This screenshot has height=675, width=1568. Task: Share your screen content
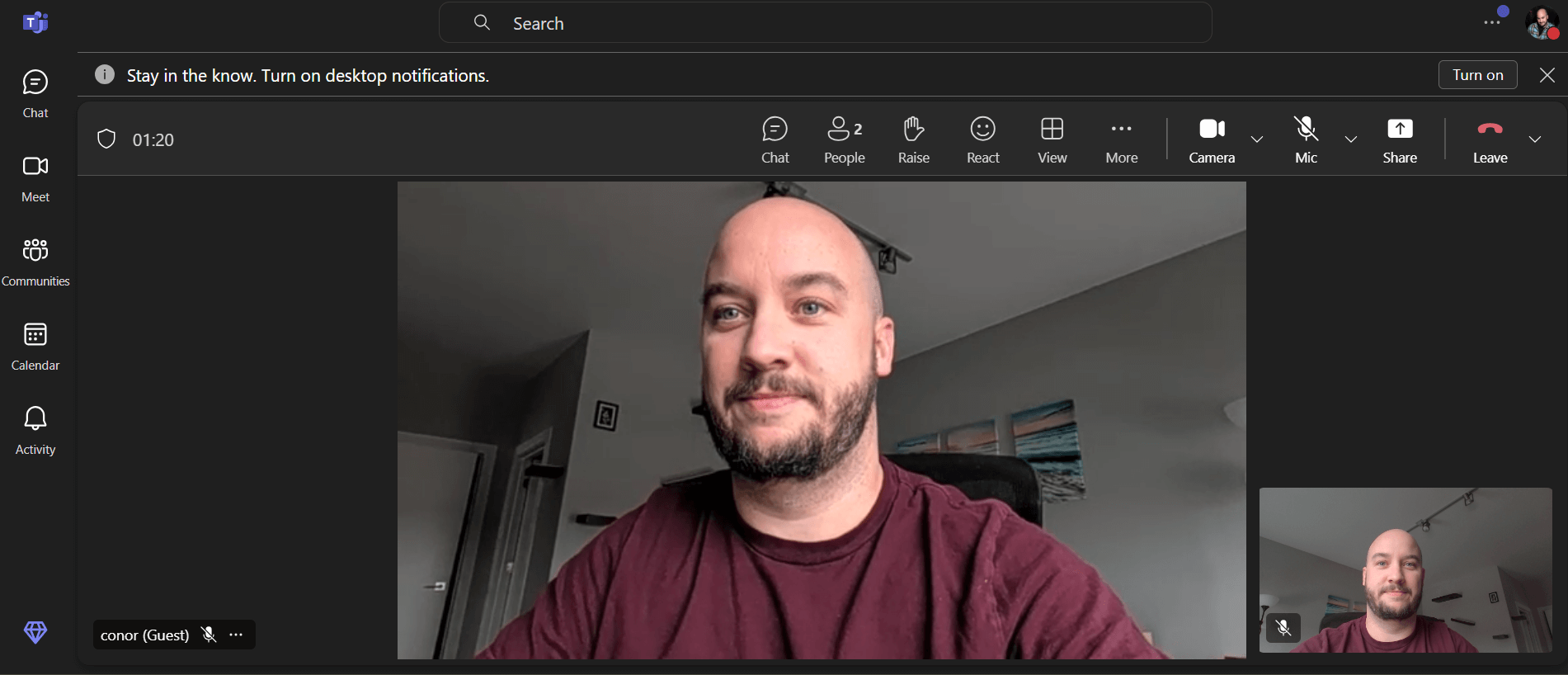point(1400,139)
